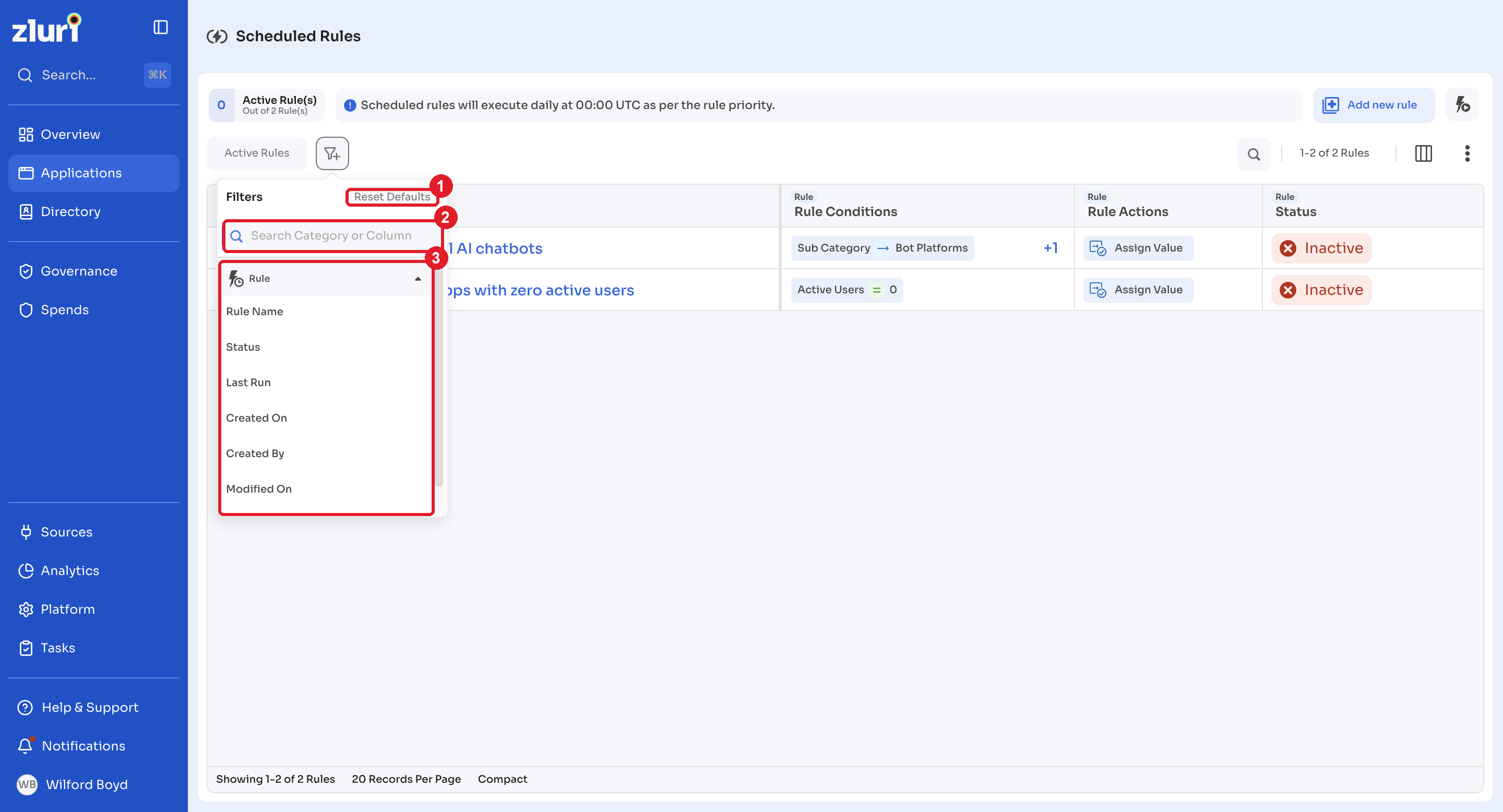The height and width of the screenshot is (812, 1503).
Task: Open the add filter icon button
Action: (x=332, y=153)
